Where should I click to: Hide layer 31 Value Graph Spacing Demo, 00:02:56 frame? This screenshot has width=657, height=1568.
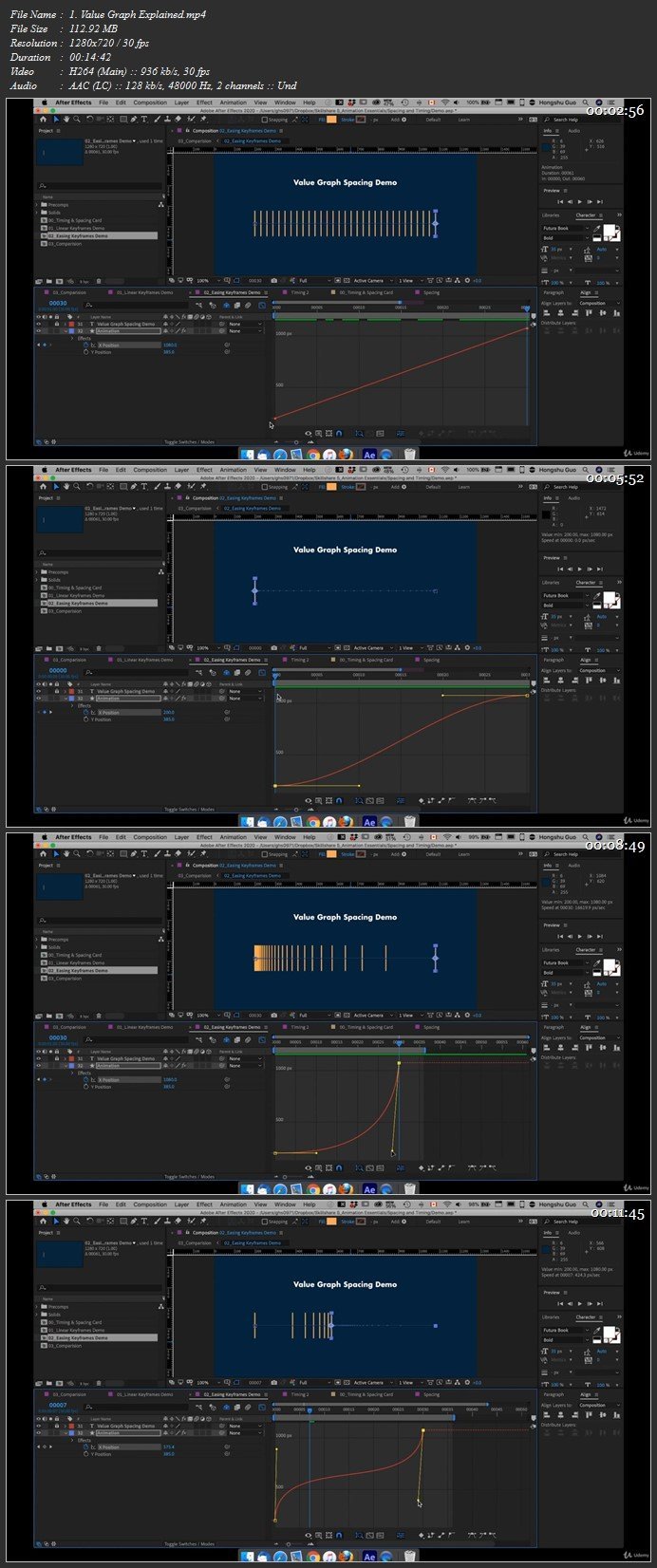(x=39, y=324)
